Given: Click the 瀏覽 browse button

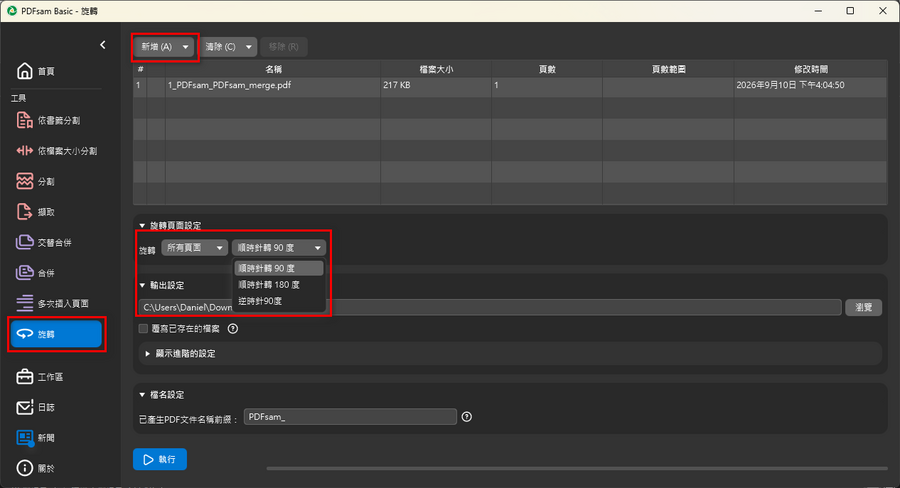Looking at the screenshot, I should click(x=863, y=307).
